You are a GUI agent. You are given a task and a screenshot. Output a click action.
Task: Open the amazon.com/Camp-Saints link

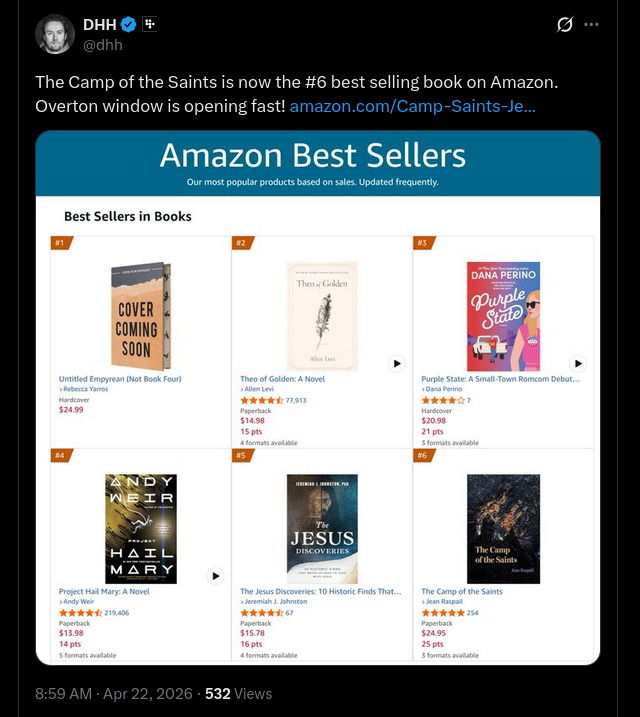click(412, 106)
